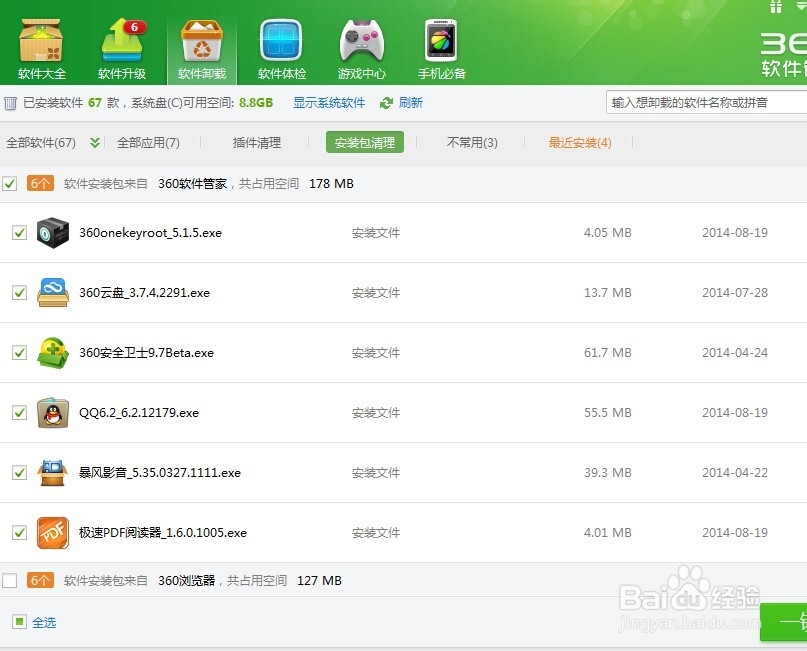Uncheck 360安全卫士9.7Beta.exe checkbox

point(19,353)
